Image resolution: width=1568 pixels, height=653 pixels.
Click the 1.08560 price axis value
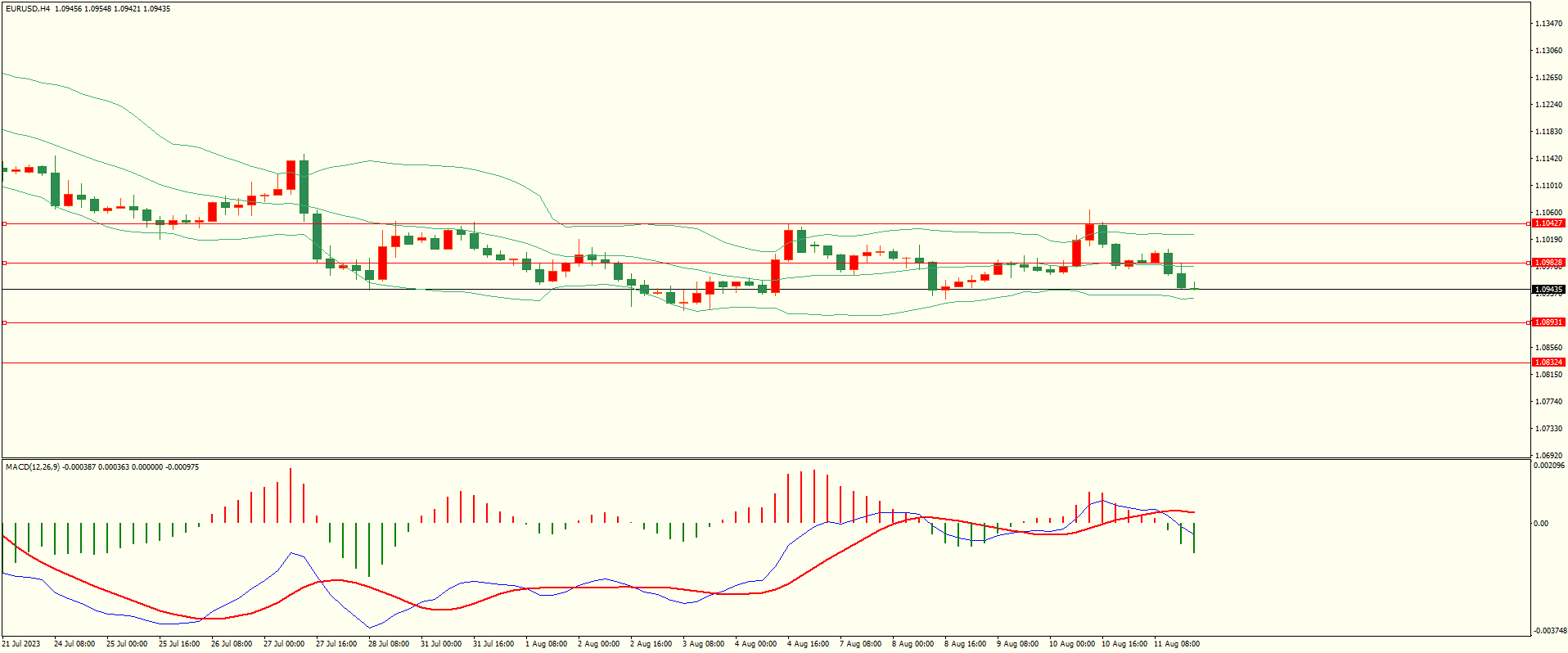(1548, 348)
